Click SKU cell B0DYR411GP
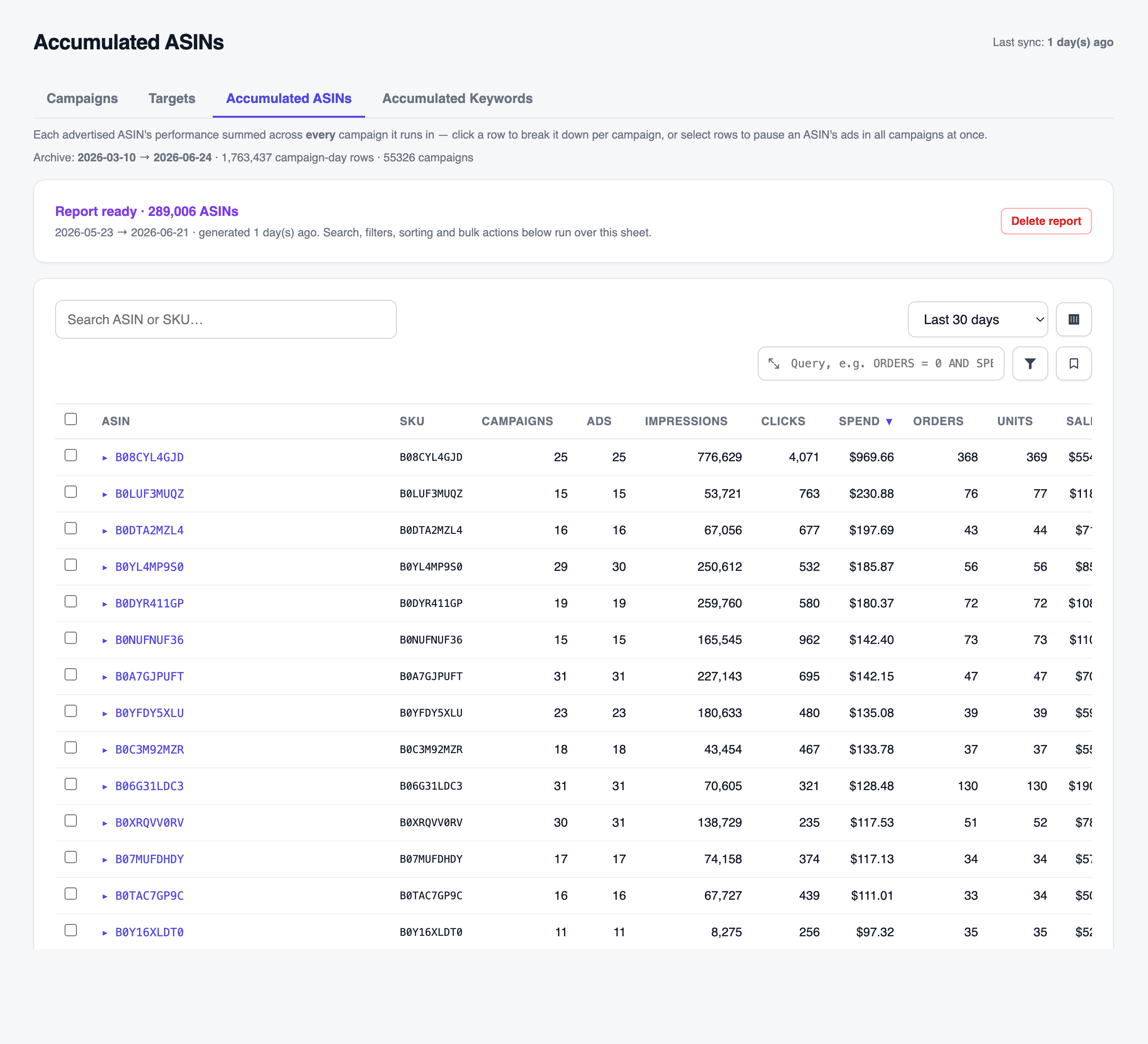 tap(431, 604)
